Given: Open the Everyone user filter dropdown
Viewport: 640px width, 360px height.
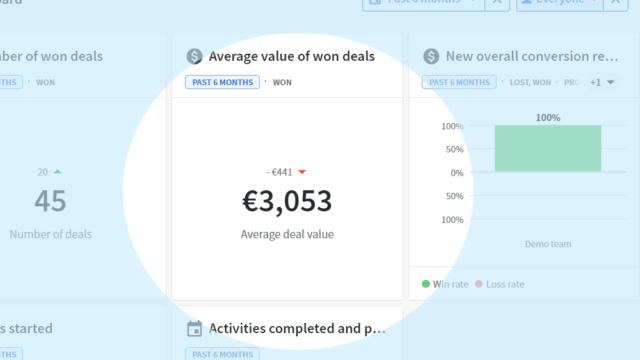Looking at the screenshot, I should click(560, 2).
